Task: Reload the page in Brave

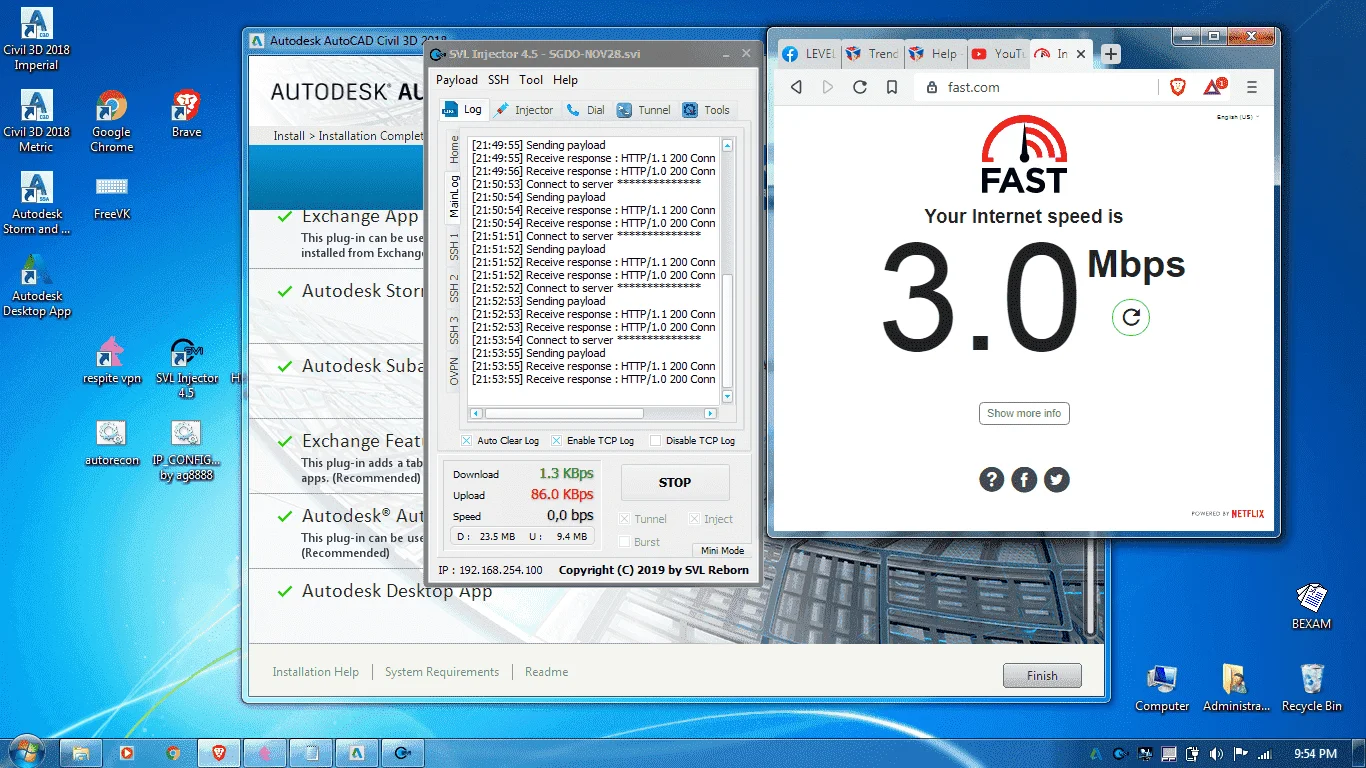Action: pyautogui.click(x=860, y=87)
